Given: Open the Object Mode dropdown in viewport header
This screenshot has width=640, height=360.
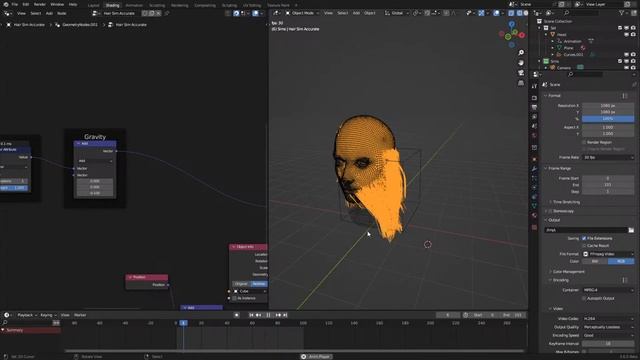Looking at the screenshot, I should [302, 13].
